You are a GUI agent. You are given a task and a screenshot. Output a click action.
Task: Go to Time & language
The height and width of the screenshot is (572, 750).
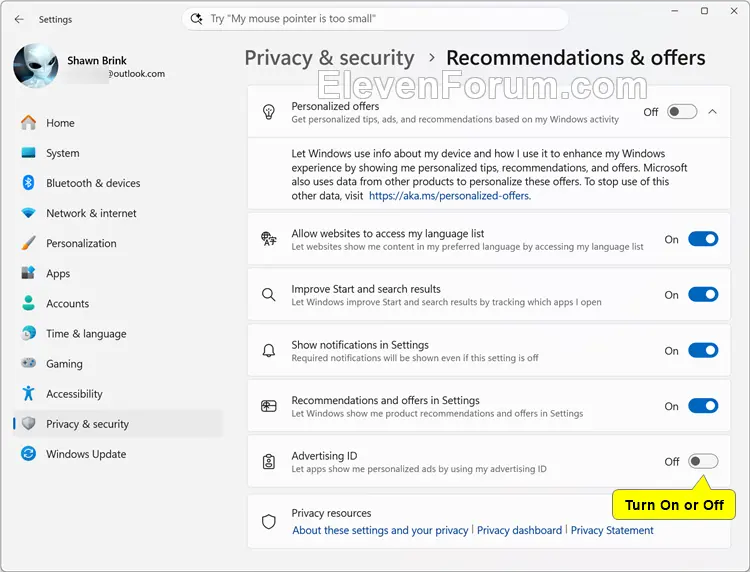coord(118,334)
